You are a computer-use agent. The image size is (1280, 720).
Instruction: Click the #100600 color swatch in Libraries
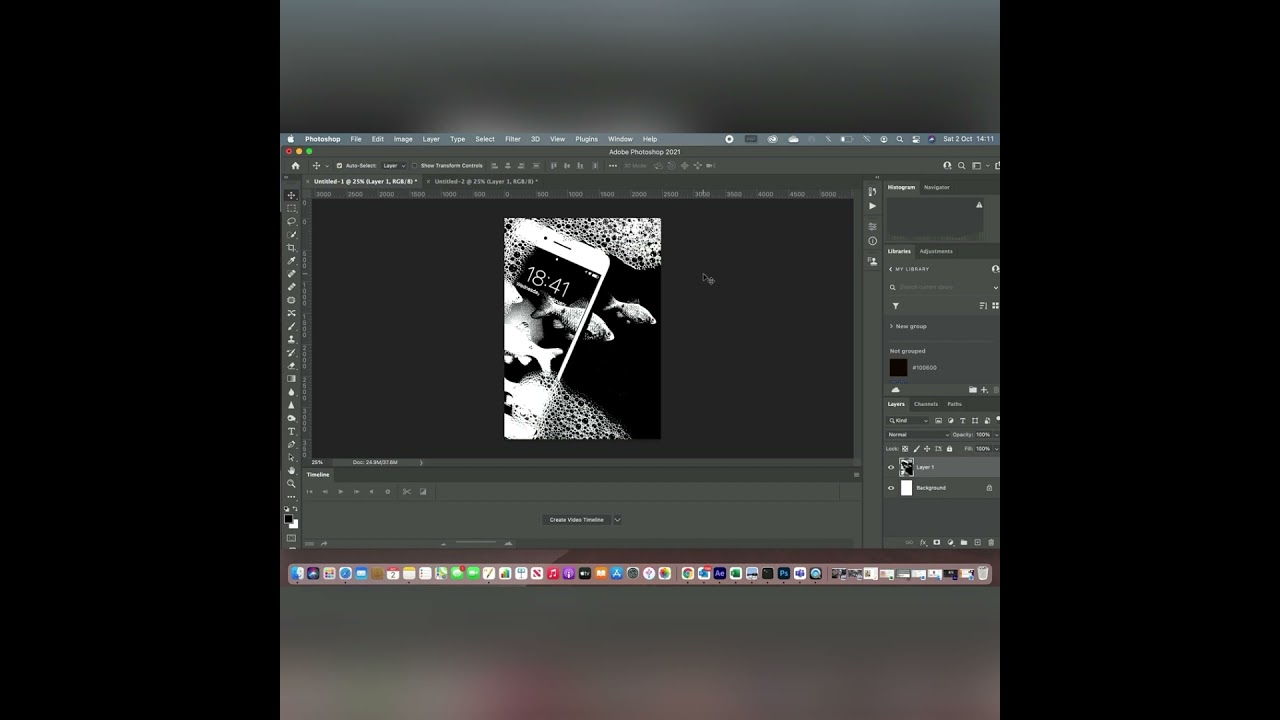tap(898, 367)
